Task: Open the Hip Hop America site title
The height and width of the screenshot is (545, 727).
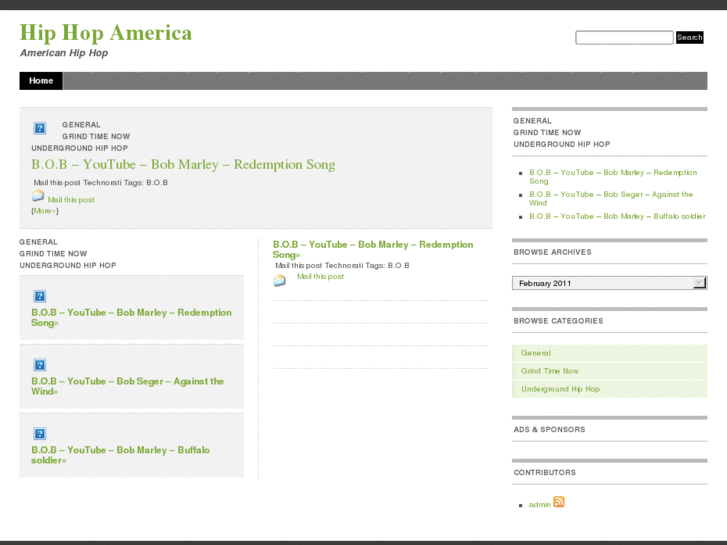Action: coord(106,33)
